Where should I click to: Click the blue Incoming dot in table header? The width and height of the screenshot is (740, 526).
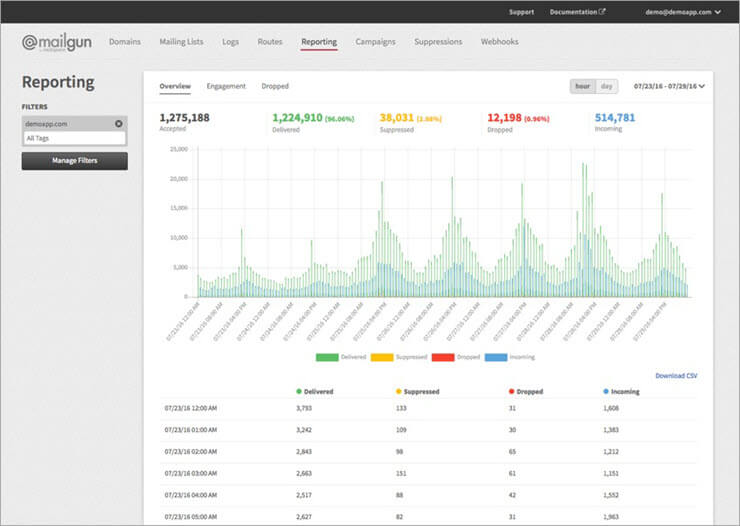(606, 392)
